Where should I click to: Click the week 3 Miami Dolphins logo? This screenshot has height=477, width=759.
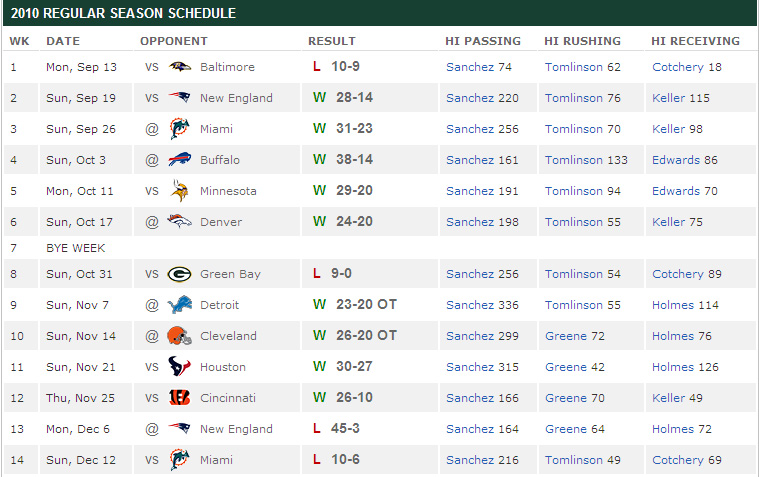179,129
